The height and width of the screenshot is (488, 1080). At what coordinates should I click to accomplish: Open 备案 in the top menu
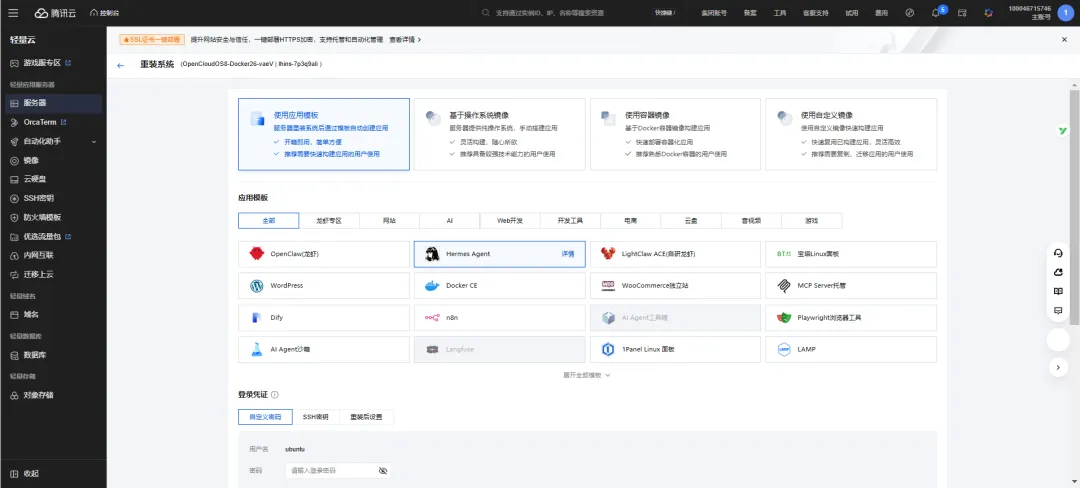click(750, 12)
